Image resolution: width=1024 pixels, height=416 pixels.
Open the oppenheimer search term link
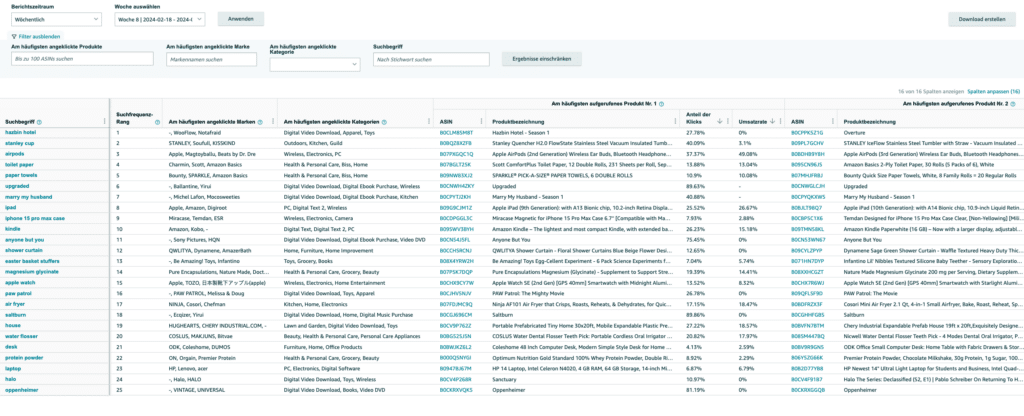[22, 390]
